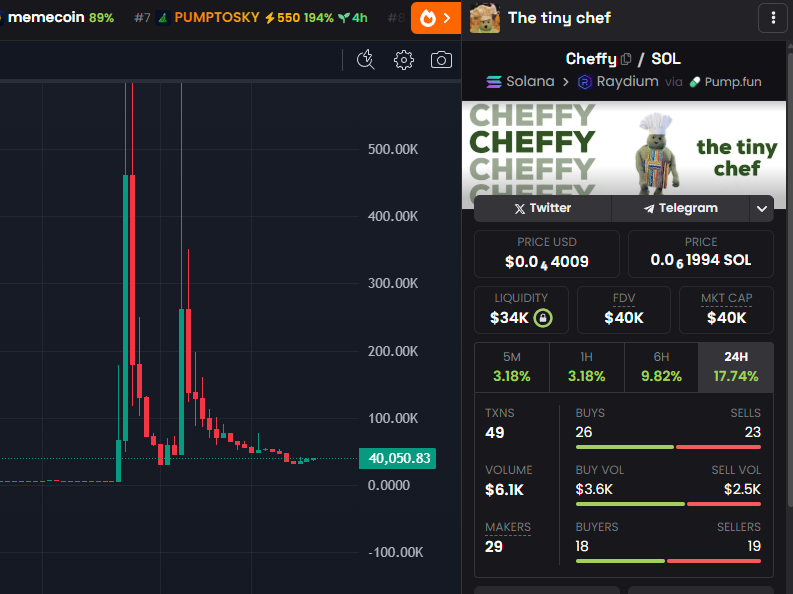
Task: Open the Twitter link
Action: 543,208
